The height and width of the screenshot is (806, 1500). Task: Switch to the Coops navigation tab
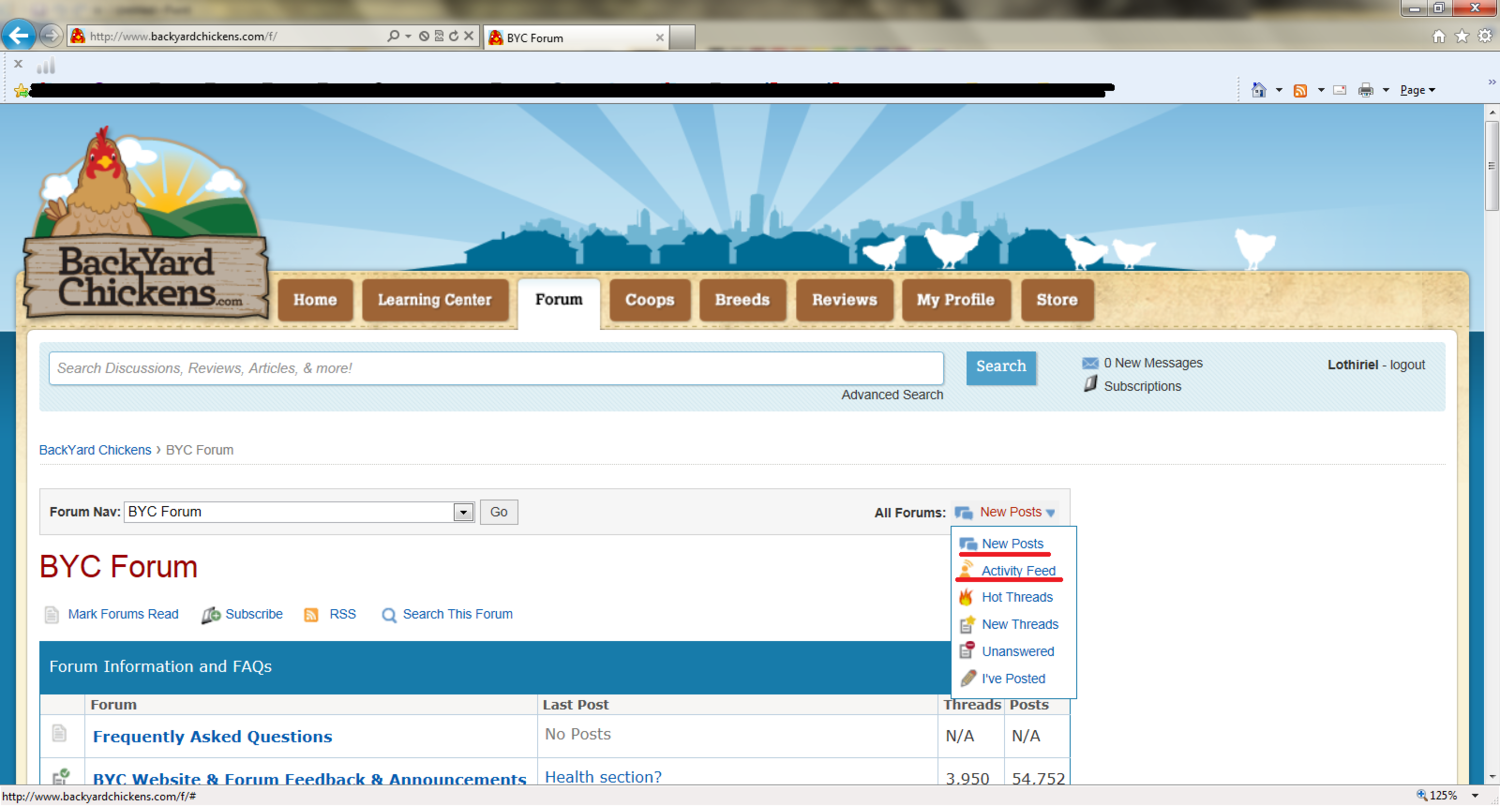coord(649,300)
